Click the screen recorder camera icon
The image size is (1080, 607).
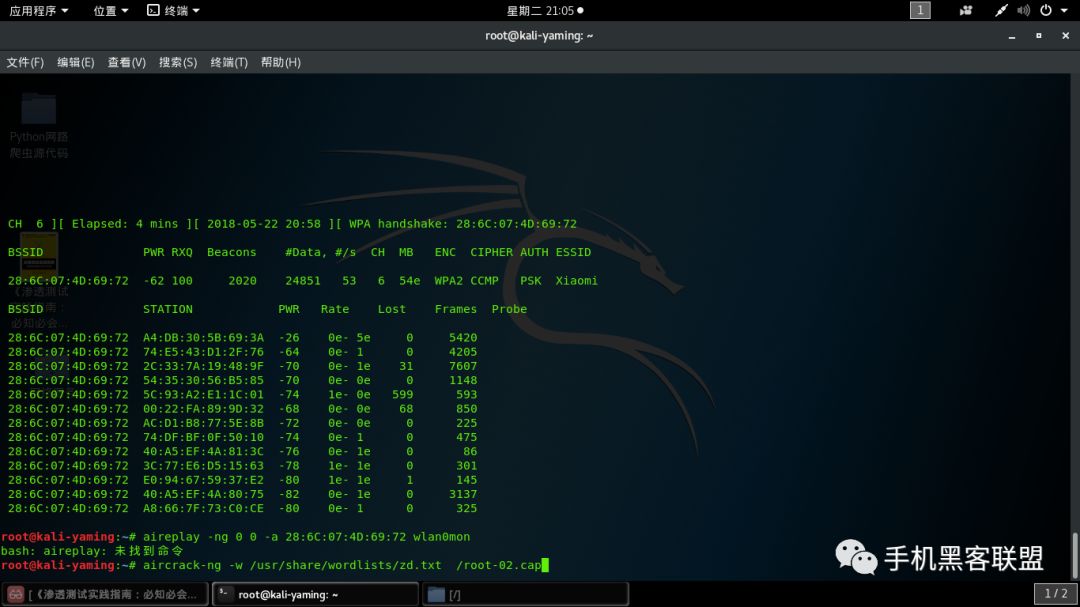tap(966, 10)
